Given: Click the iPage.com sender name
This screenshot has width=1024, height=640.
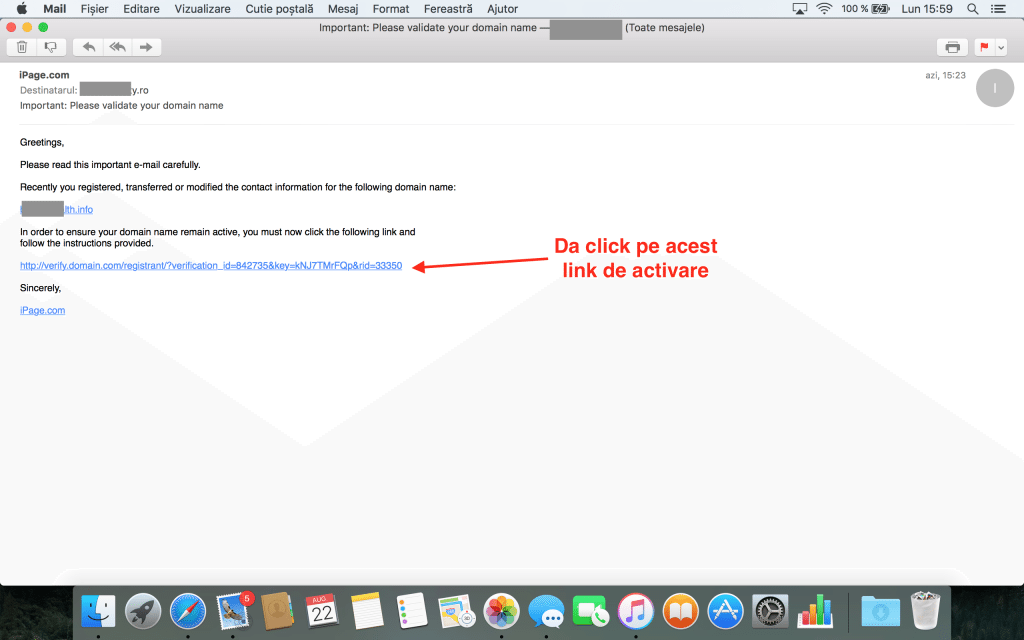Looking at the screenshot, I should coord(44,75).
